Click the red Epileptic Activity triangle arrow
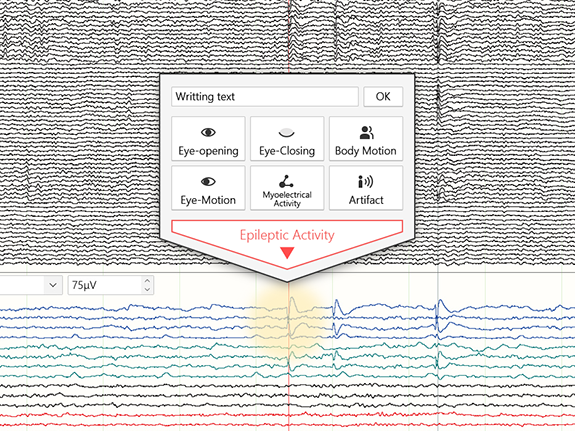This screenshot has width=575, height=431. (287, 253)
